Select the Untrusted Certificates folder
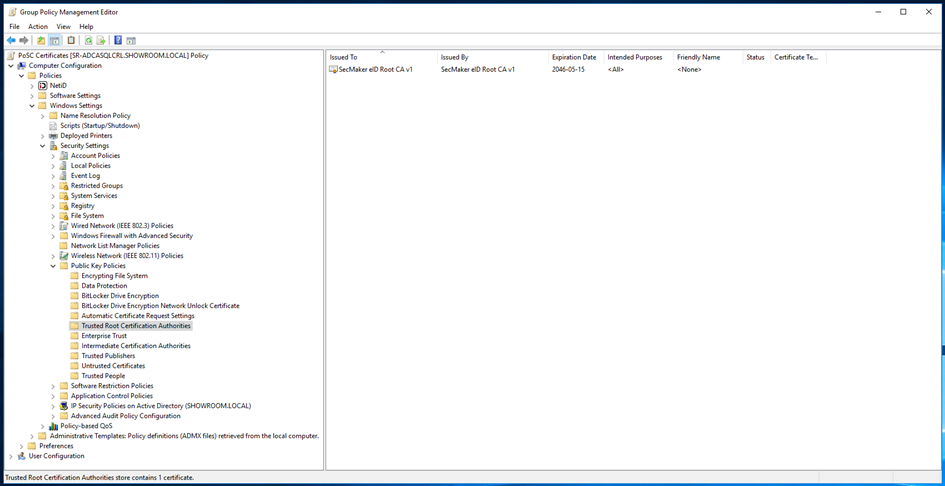945x486 pixels. coord(113,366)
